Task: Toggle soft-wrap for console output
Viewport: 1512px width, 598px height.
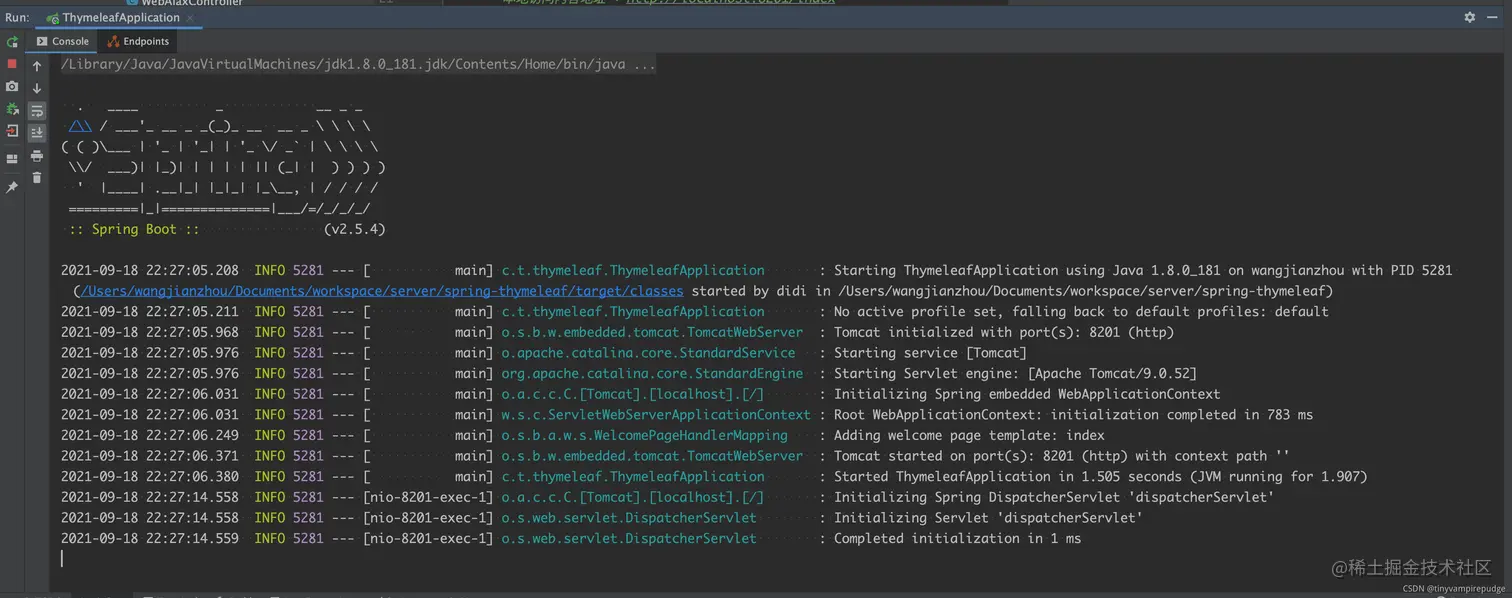Action: point(37,111)
